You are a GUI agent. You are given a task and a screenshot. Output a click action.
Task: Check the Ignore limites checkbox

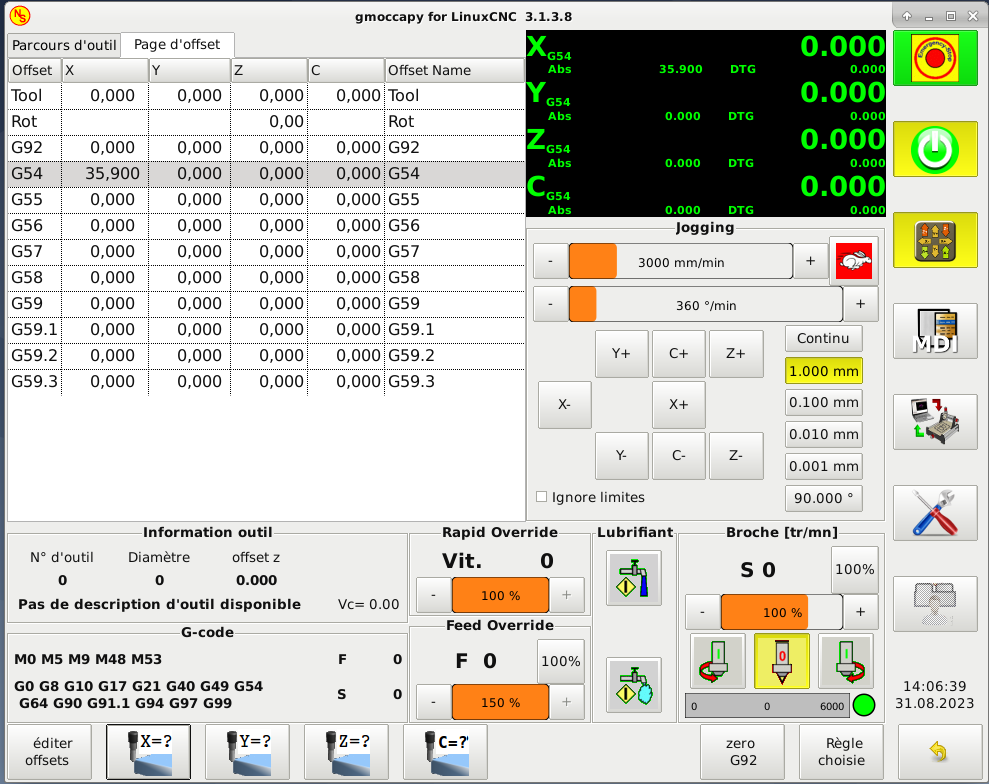pos(541,497)
